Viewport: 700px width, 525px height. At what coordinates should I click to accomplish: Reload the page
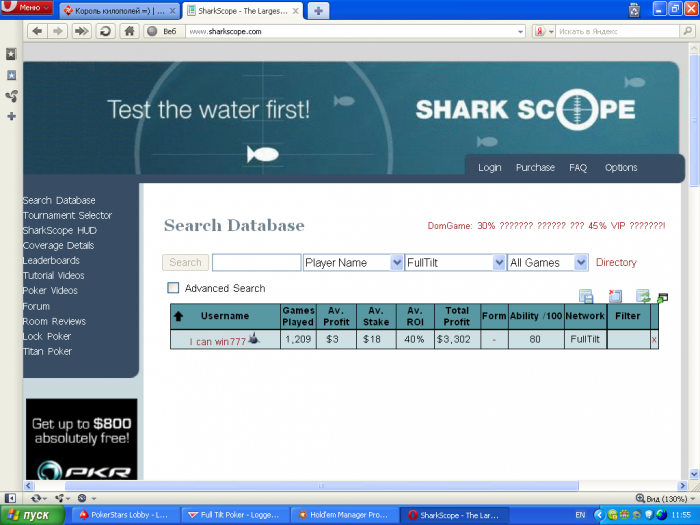coord(105,31)
